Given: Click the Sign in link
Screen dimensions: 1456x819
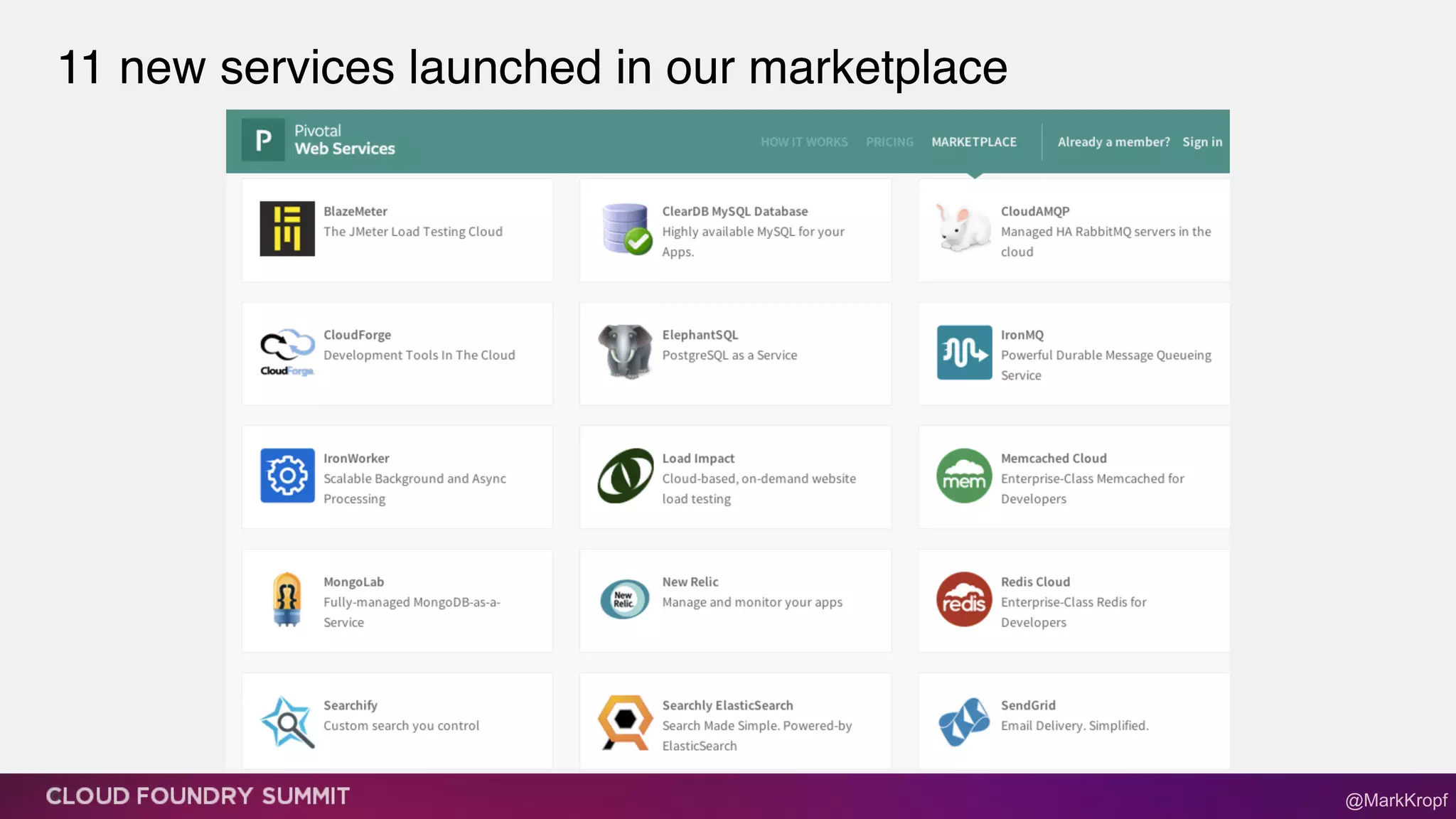Looking at the screenshot, I should [1202, 142].
